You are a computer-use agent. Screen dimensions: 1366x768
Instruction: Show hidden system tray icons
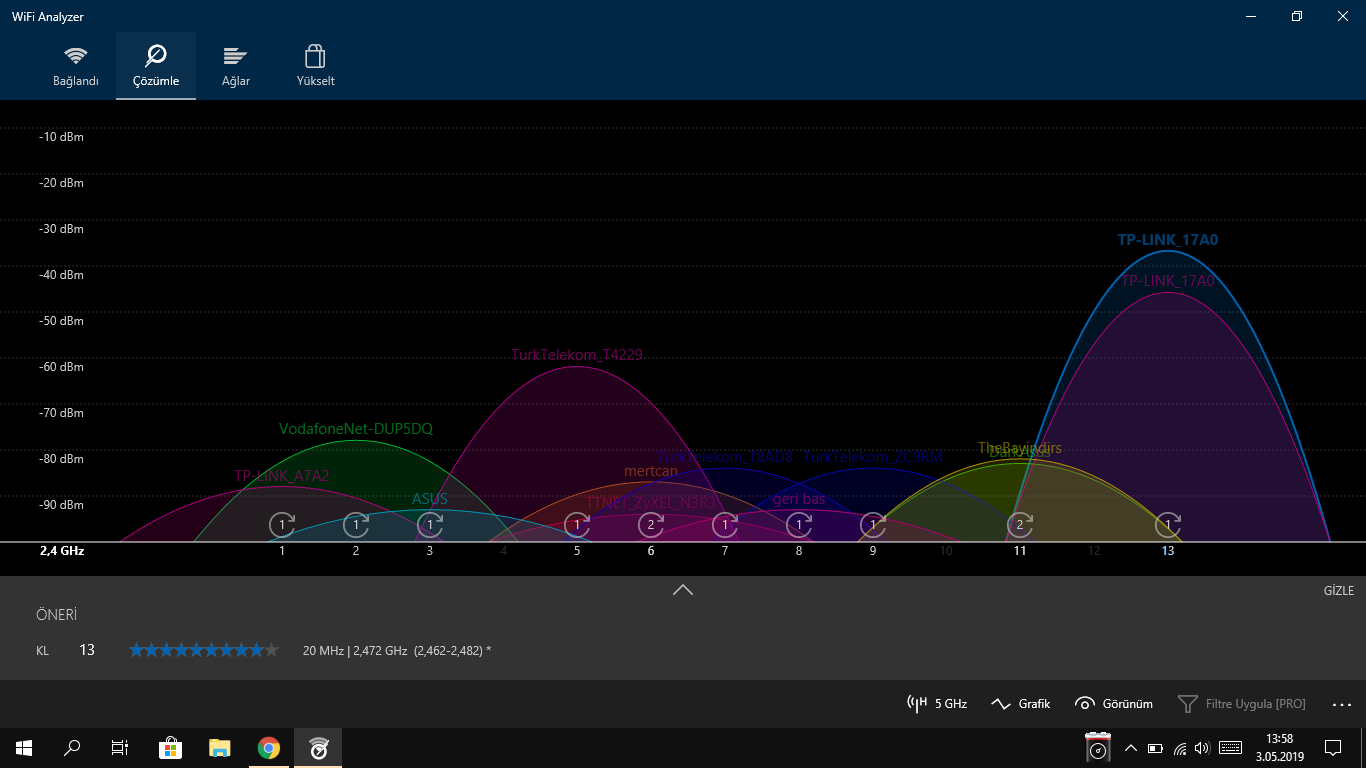tap(1131, 748)
